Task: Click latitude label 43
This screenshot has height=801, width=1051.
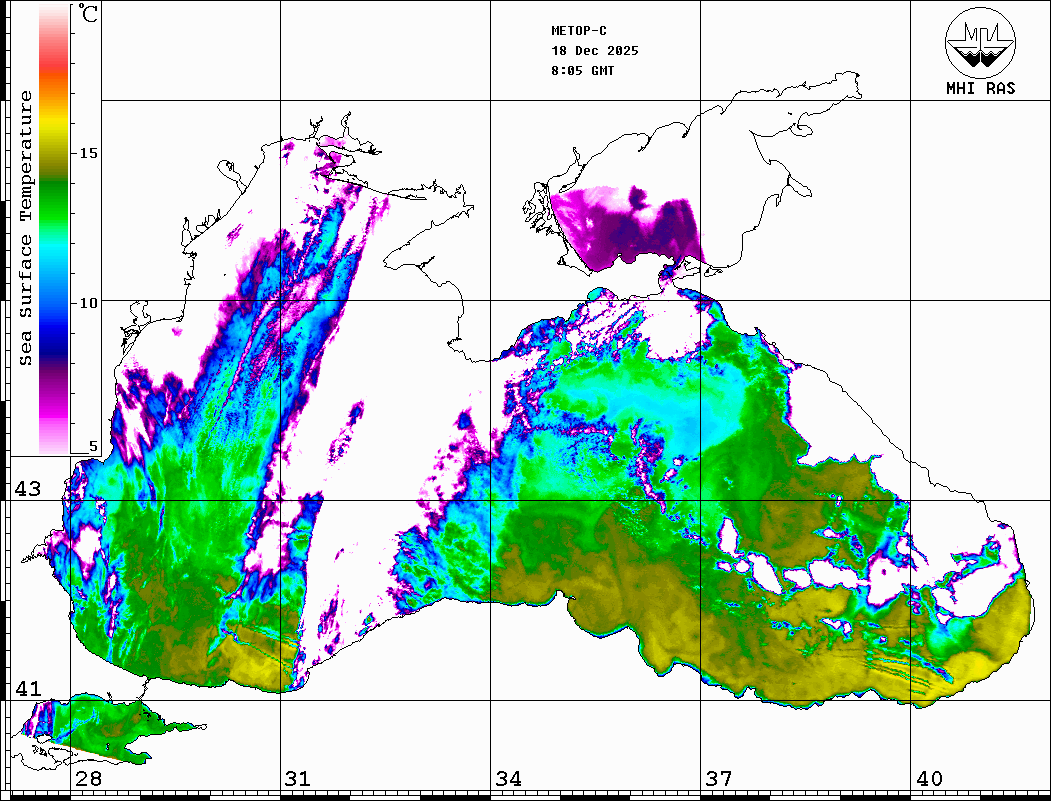Action: (26, 489)
